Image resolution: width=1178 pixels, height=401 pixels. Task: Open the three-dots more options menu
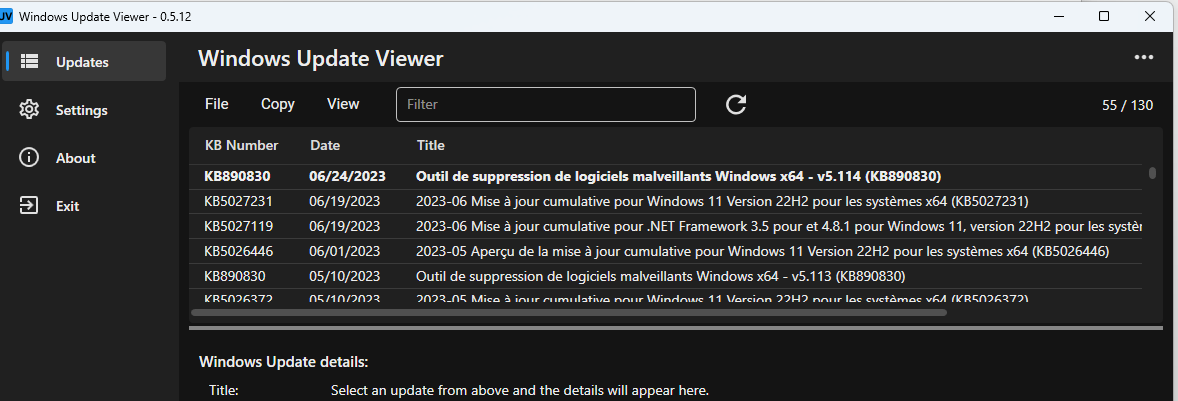tap(1144, 58)
